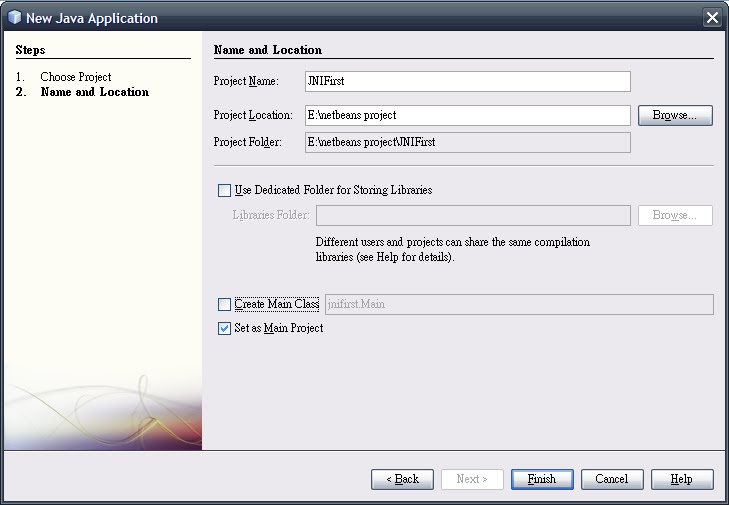729x505 pixels.
Task: Cancel the new project wizard
Action: (612, 479)
